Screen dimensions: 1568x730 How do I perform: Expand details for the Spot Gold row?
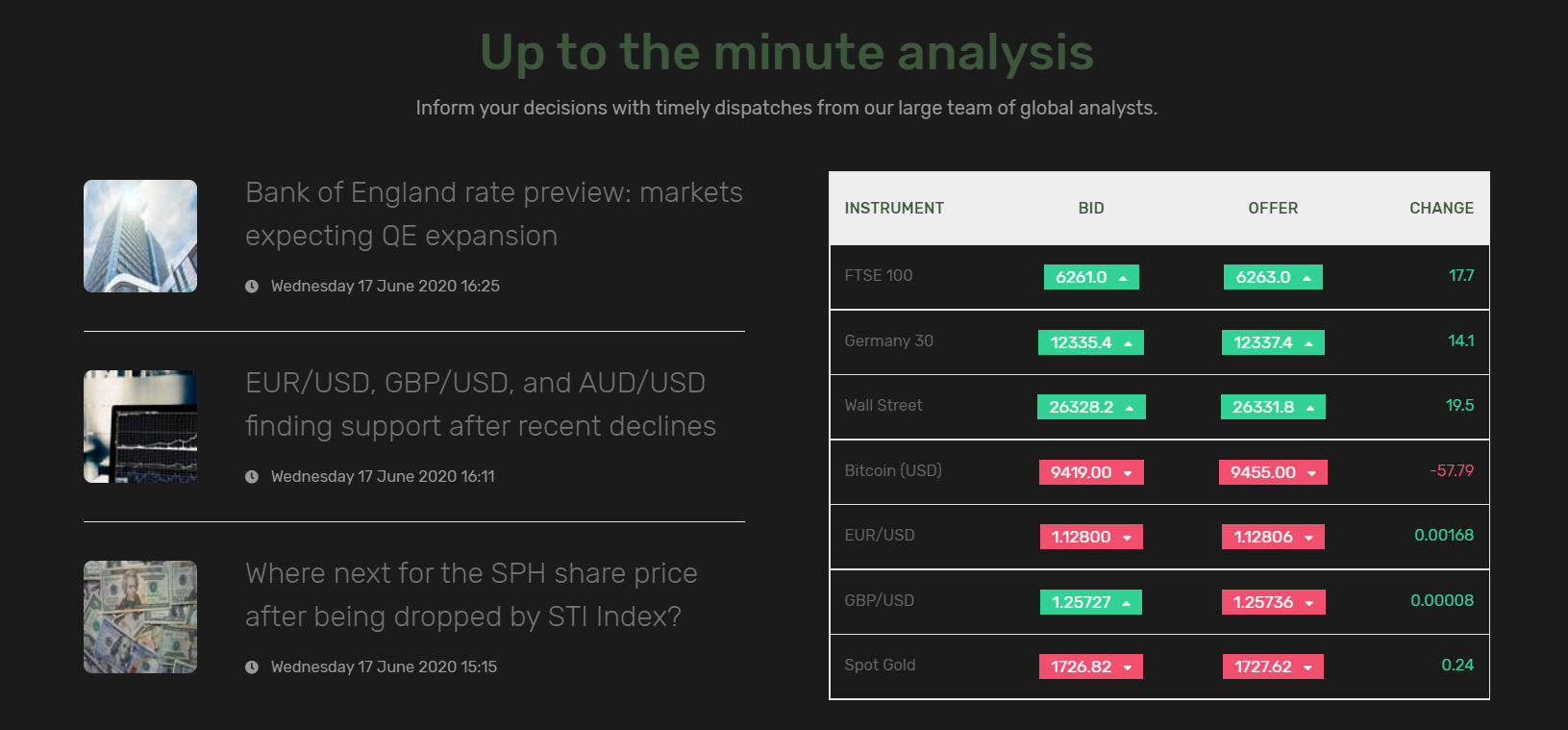[881, 665]
